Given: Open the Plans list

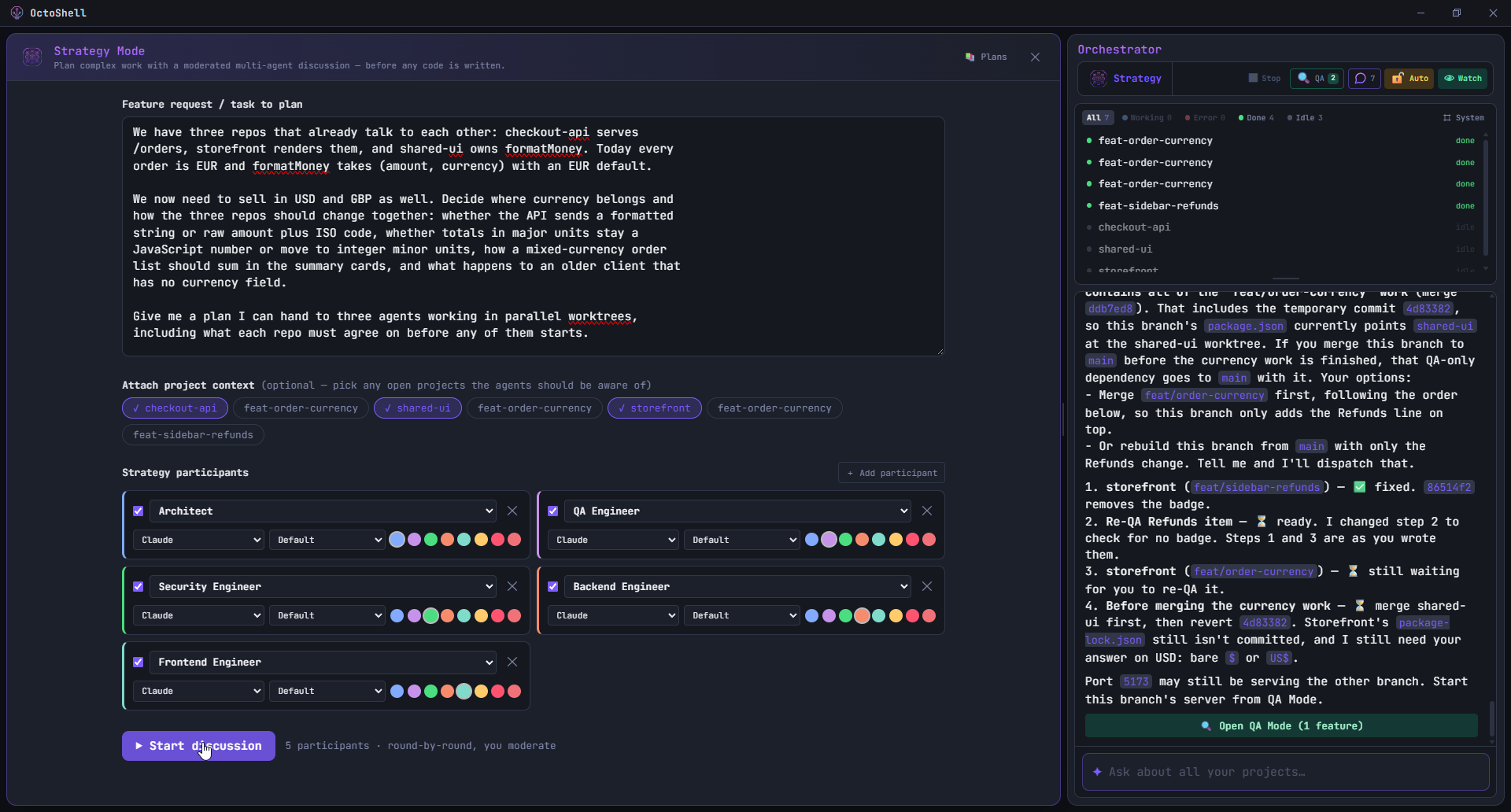Looking at the screenshot, I should point(986,57).
